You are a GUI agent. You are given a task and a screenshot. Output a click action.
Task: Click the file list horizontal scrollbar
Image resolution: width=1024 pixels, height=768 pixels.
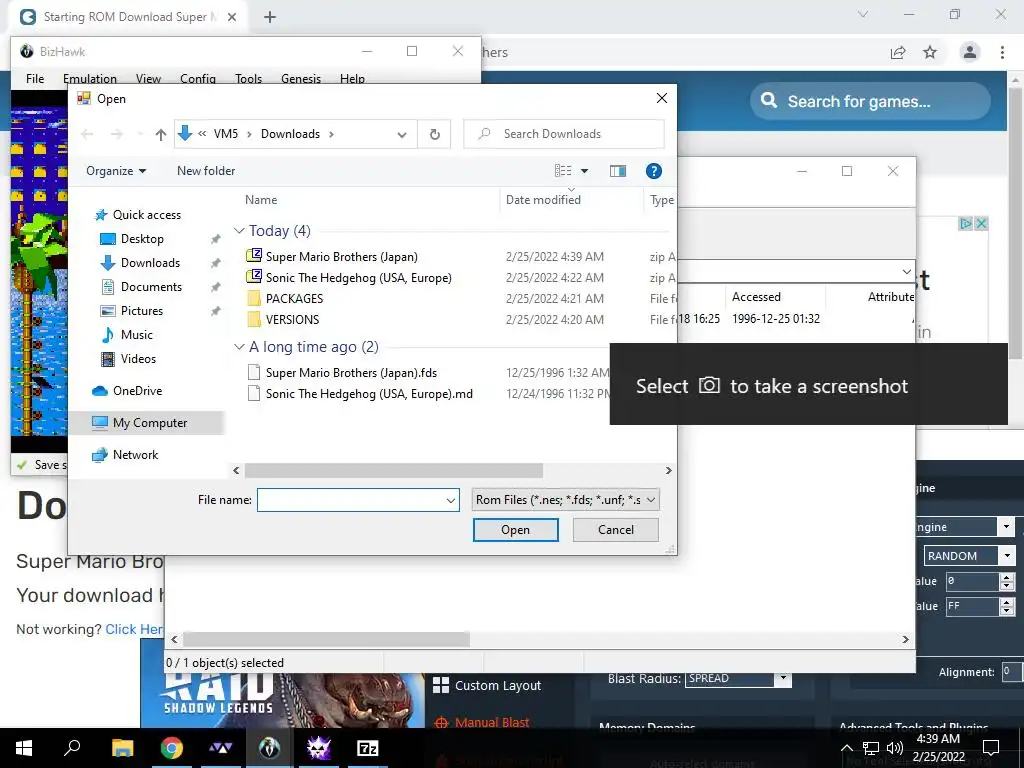[x=393, y=471]
